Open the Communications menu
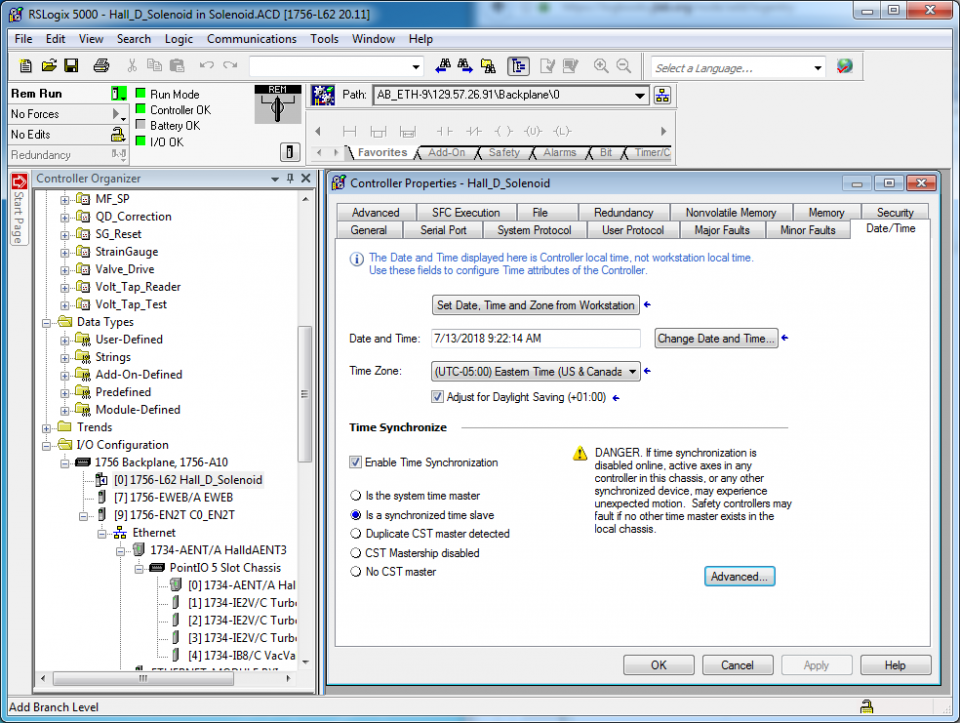The image size is (960, 723). 252,39
